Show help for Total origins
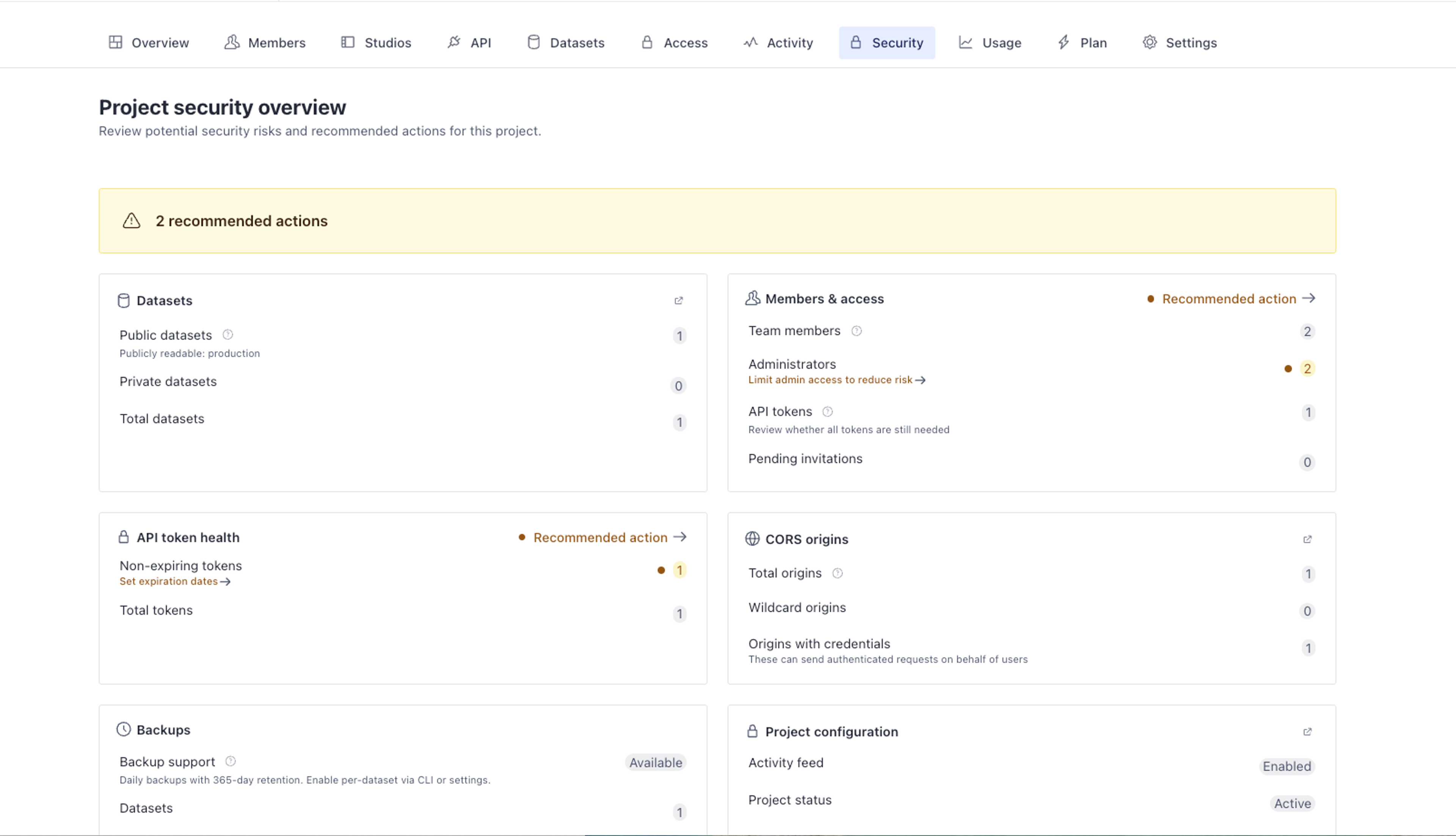Image resolution: width=1456 pixels, height=836 pixels. tap(837, 573)
